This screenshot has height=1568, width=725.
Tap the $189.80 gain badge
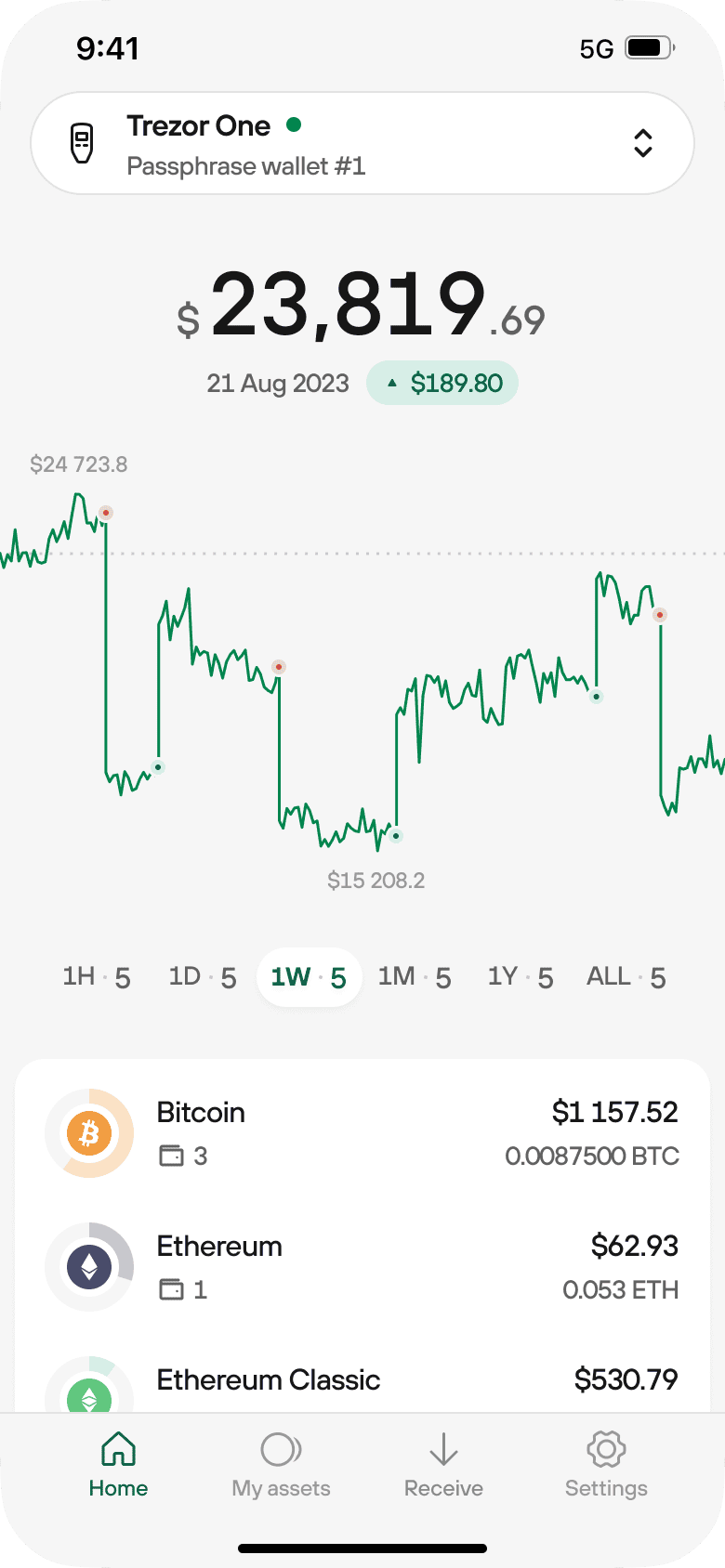(x=442, y=383)
